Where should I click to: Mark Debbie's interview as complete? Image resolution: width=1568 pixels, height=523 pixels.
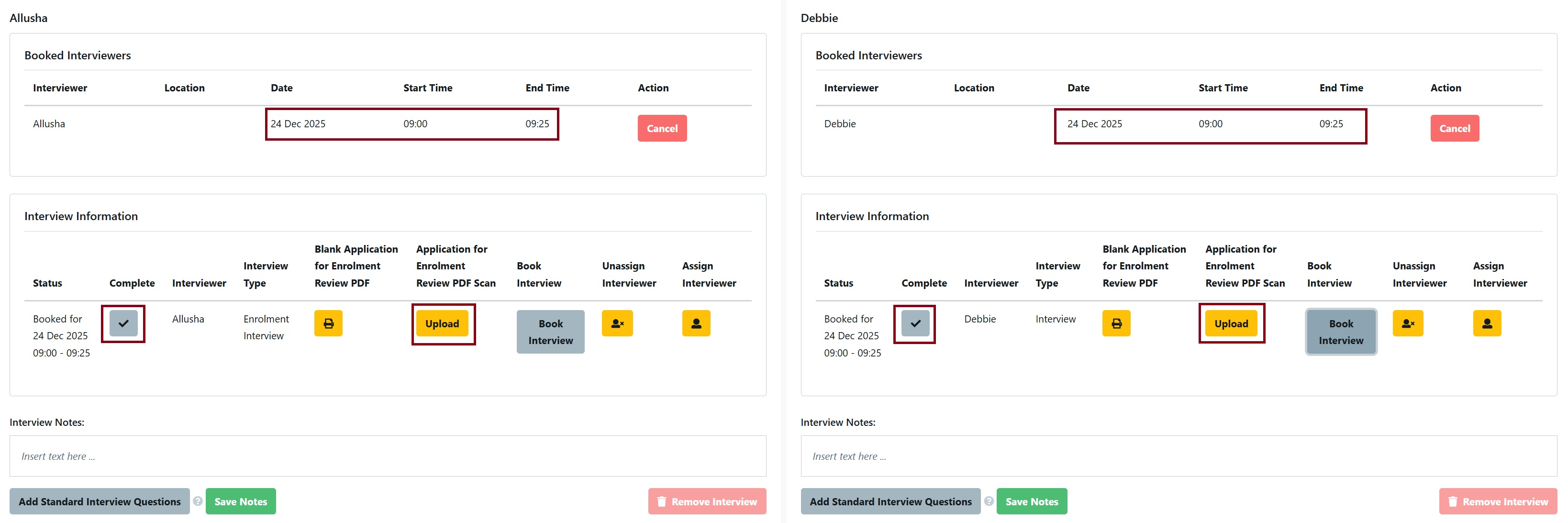click(915, 323)
